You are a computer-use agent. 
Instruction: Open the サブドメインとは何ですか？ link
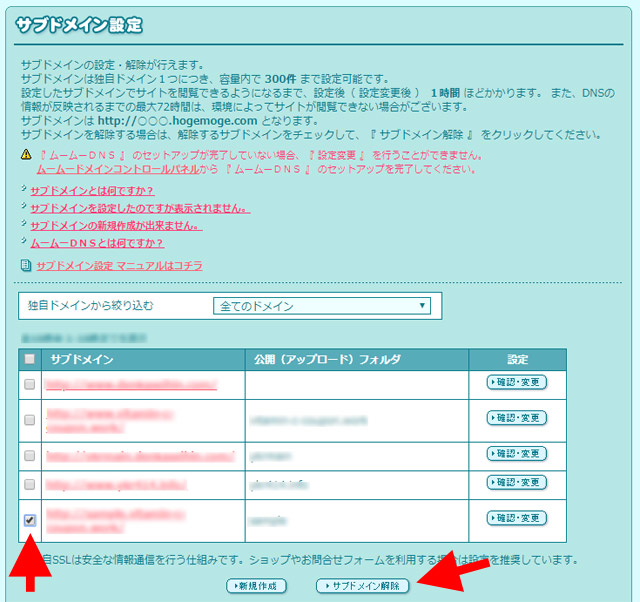click(x=91, y=190)
